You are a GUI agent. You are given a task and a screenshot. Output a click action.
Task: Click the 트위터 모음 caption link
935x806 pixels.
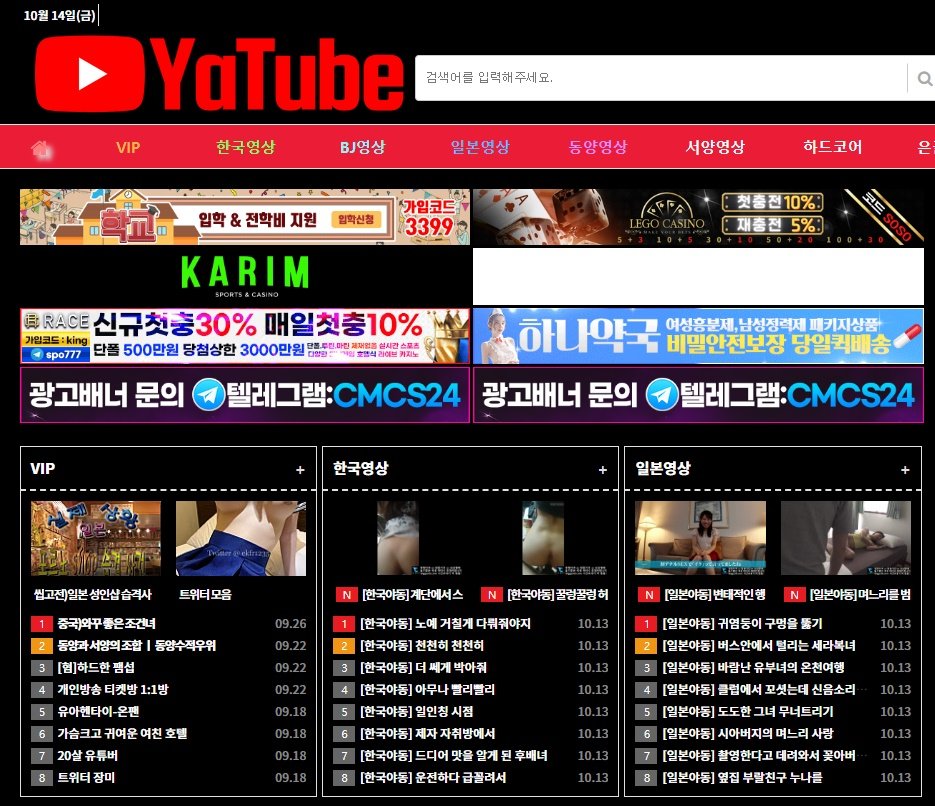(x=205, y=594)
